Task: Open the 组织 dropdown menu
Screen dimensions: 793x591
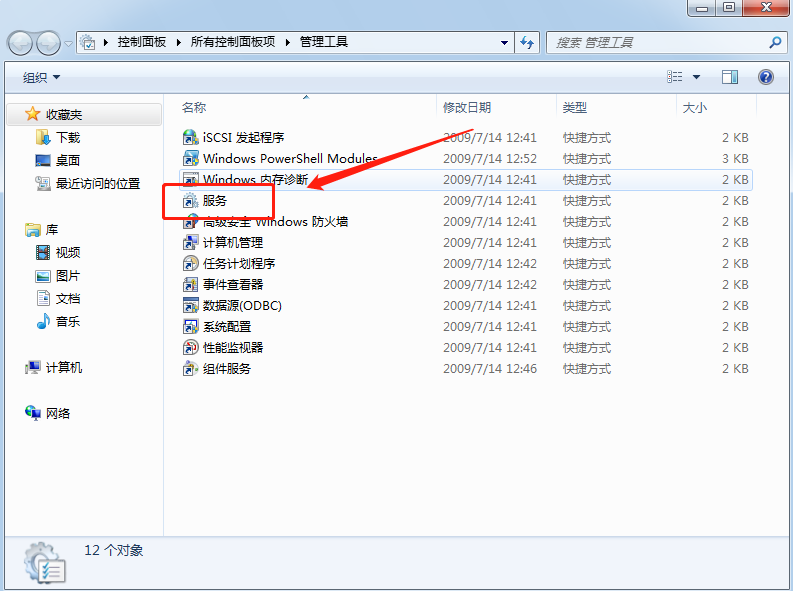Action: click(41, 77)
